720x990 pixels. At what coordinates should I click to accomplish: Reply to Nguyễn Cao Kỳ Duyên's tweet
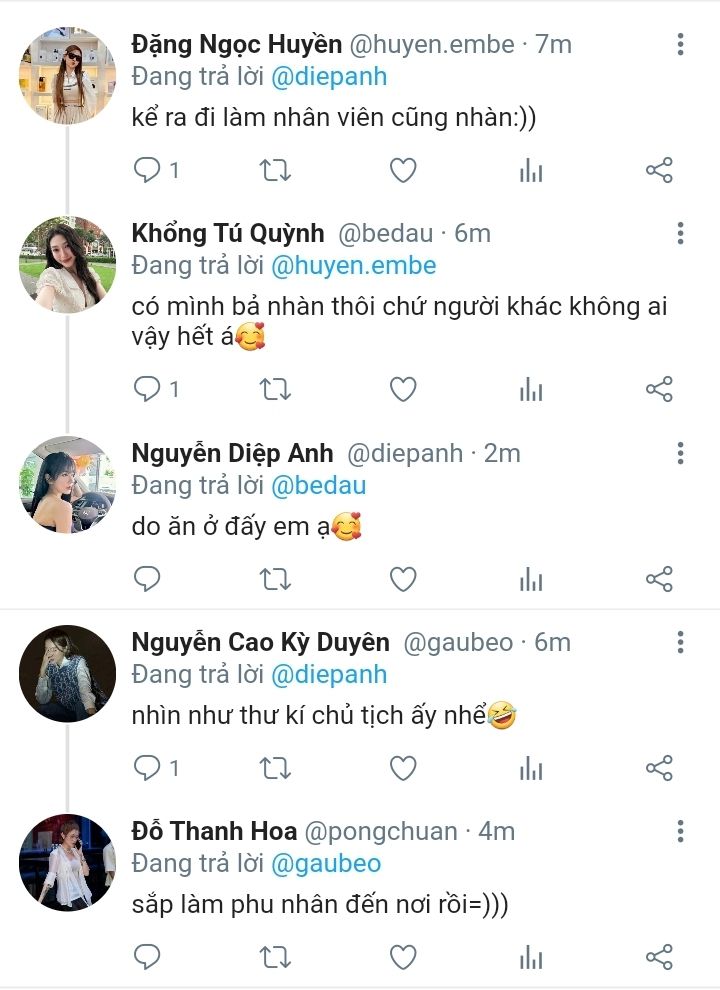(148, 768)
